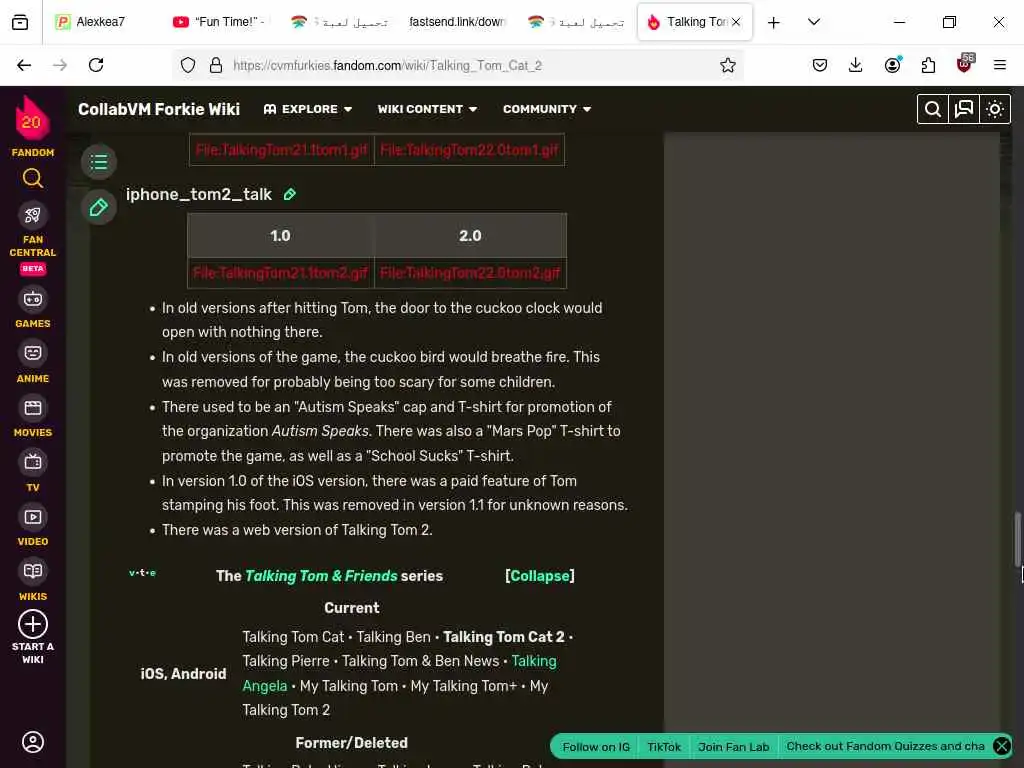This screenshot has width=1024, height=768.
Task: Open Fan Central rocket icon
Action: pos(33,215)
